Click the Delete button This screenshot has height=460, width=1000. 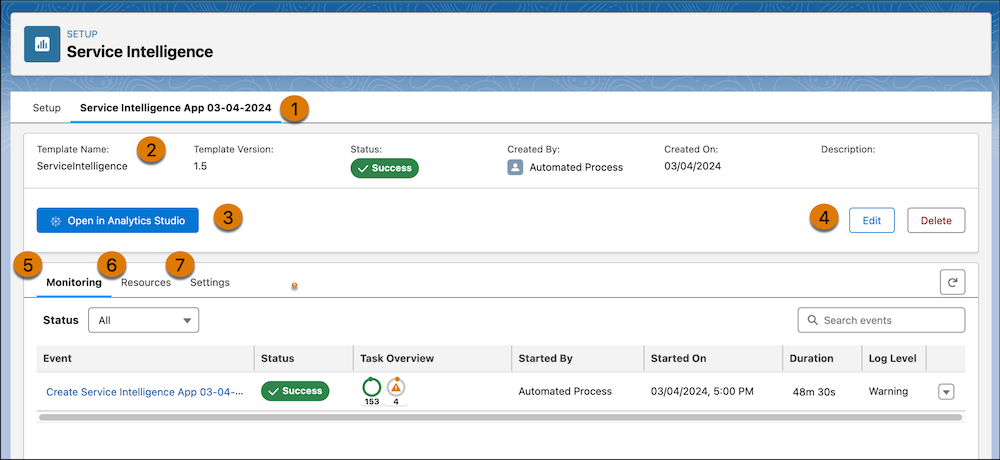(936, 221)
